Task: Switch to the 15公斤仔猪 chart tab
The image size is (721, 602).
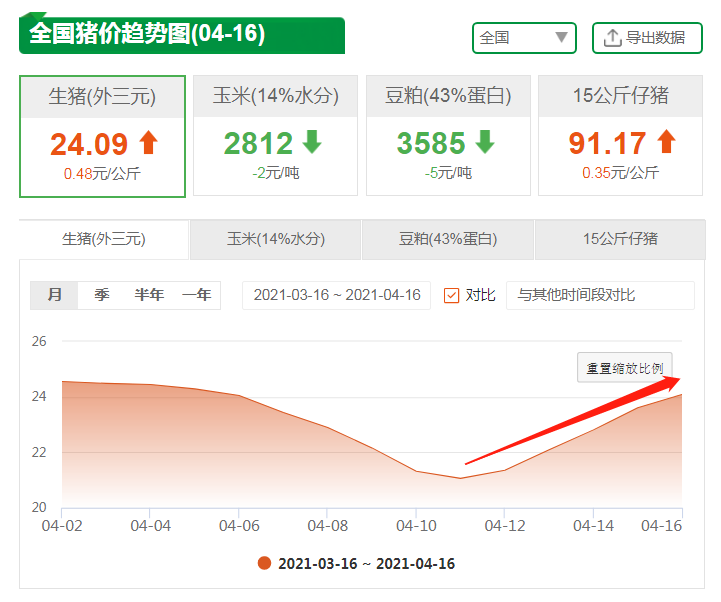Action: (x=620, y=239)
